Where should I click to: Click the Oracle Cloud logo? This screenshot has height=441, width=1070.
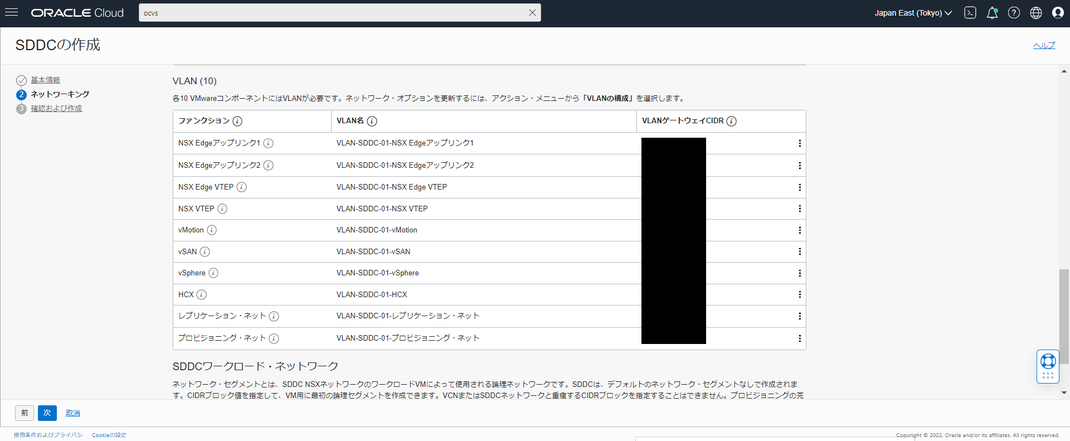(77, 13)
